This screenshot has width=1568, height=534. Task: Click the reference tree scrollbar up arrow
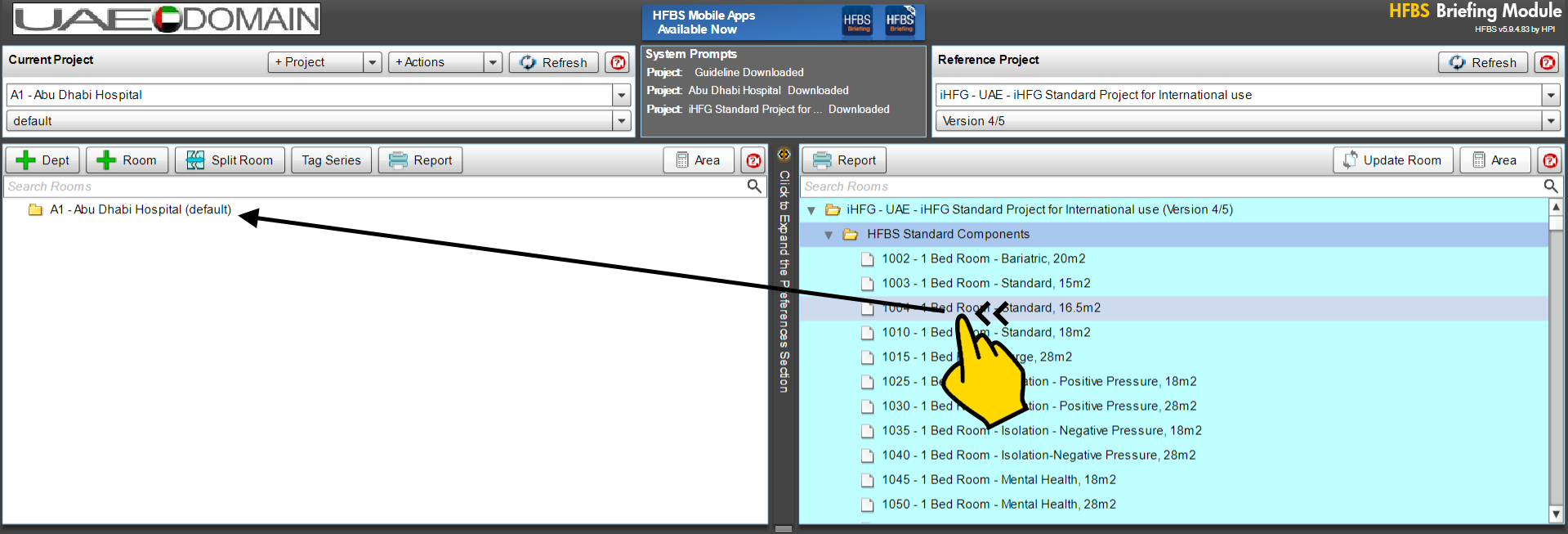click(x=1556, y=207)
